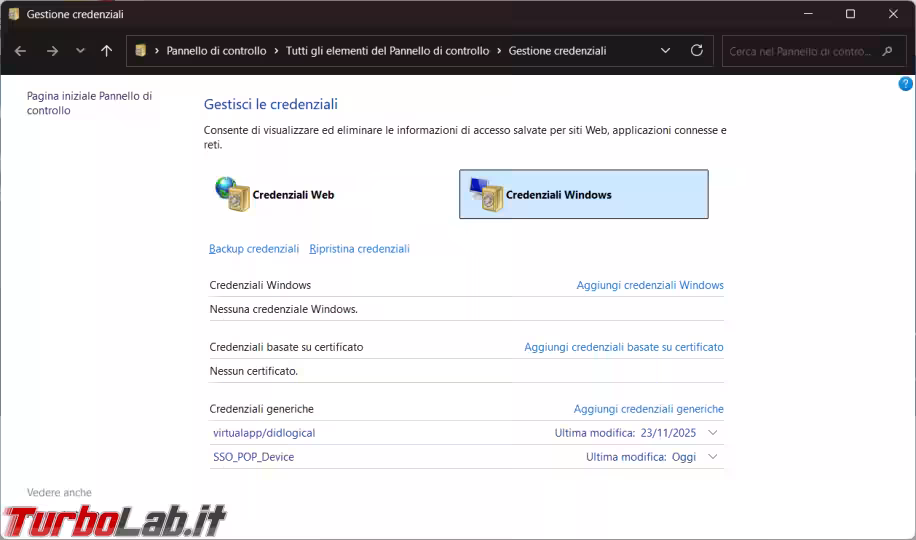
Task: Click the Credenziali Windows monitor safe icon
Action: [486, 194]
